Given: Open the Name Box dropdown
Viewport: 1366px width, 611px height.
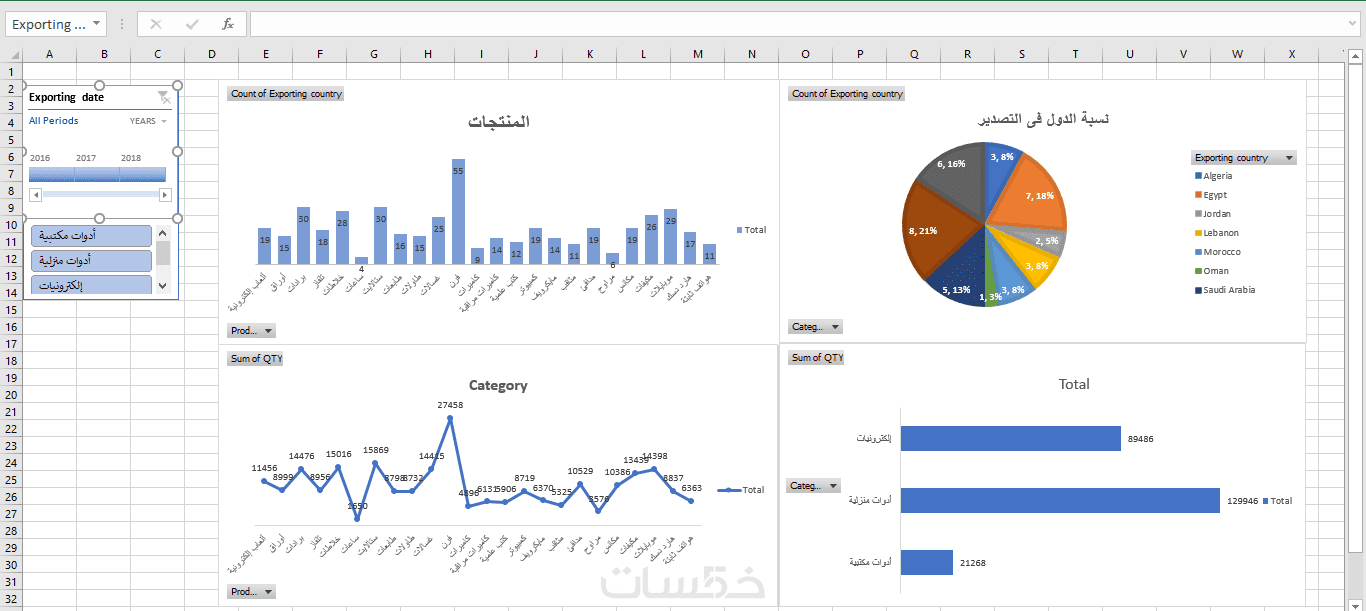Looking at the screenshot, I should pos(96,24).
